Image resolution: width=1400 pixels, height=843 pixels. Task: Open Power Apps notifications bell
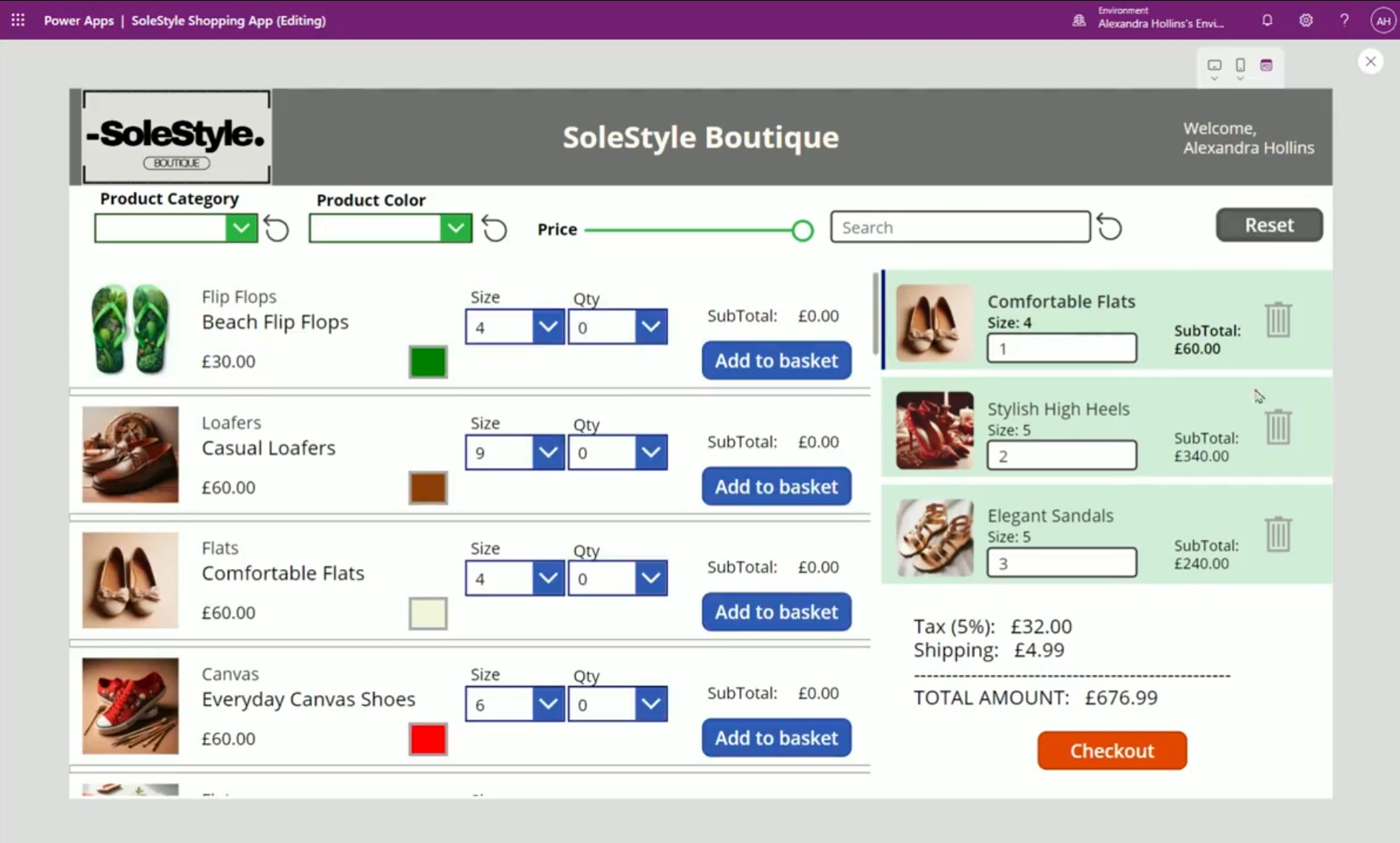coord(1267,20)
